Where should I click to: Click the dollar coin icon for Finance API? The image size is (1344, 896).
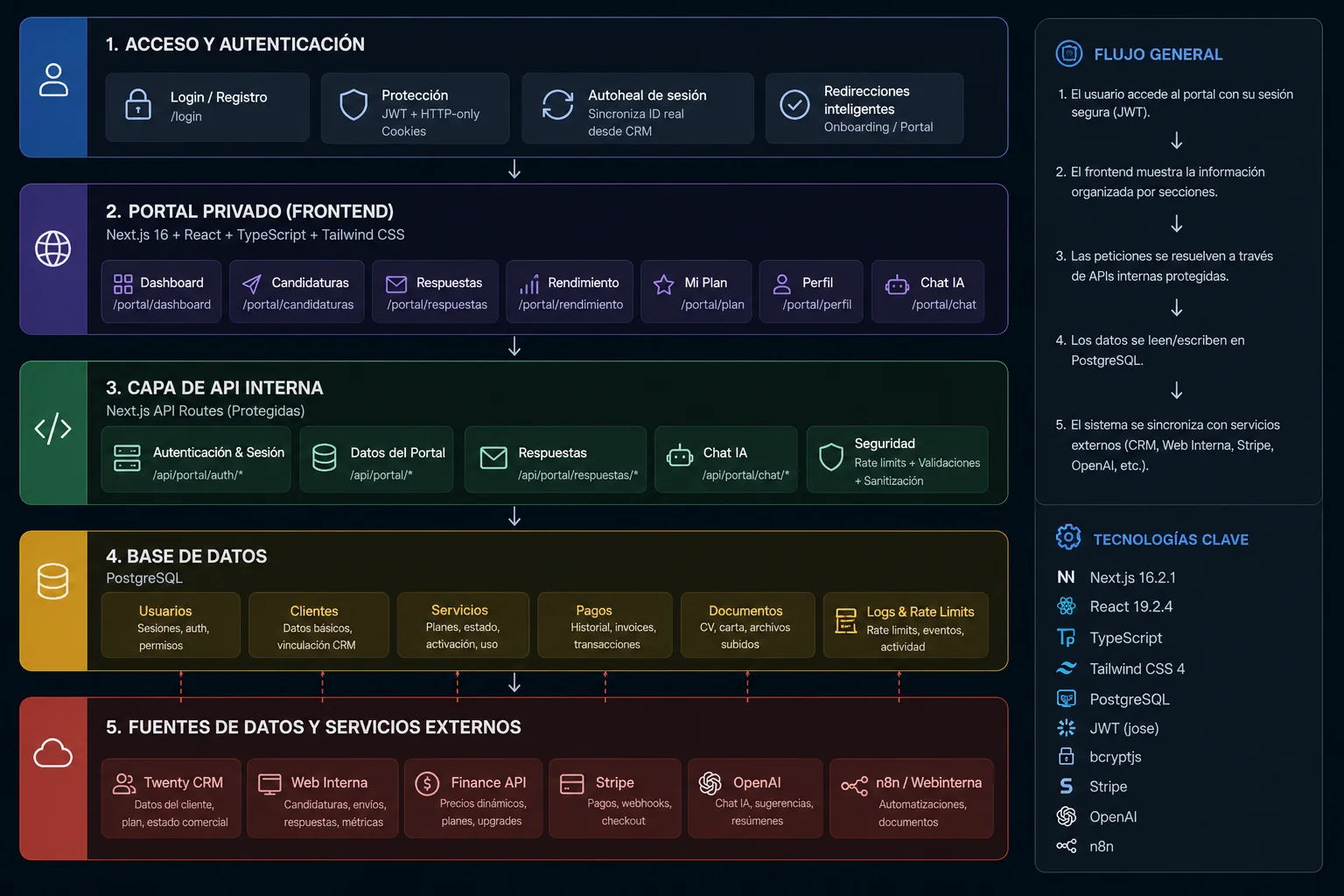427,783
